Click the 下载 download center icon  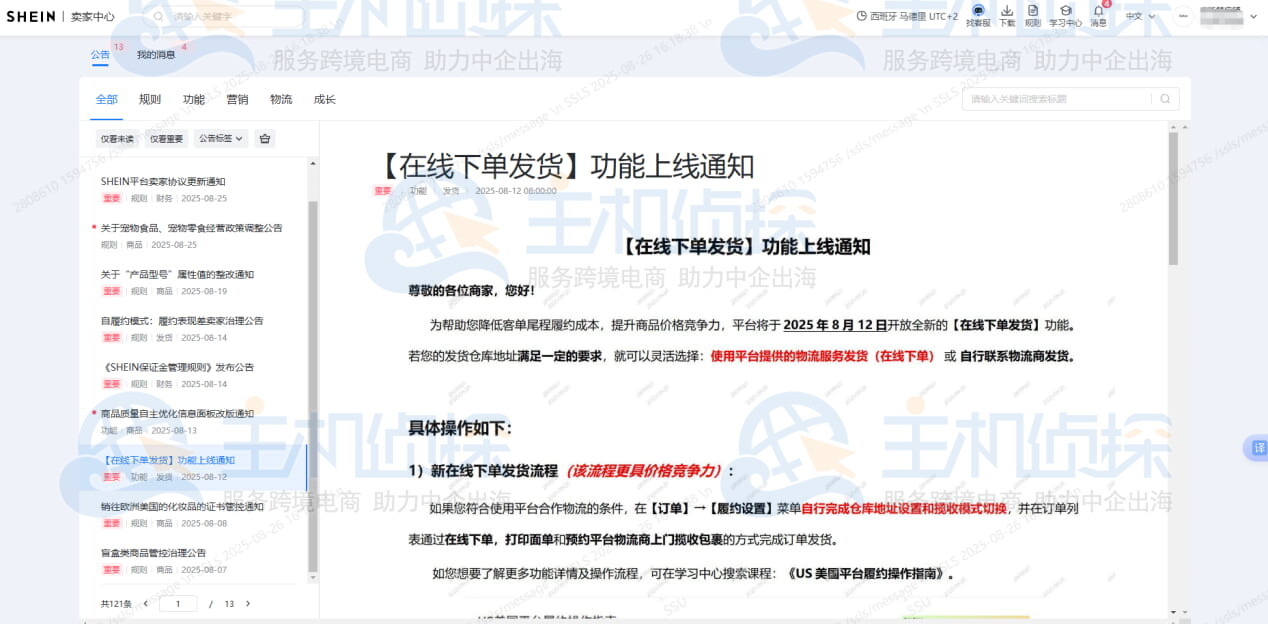(1007, 15)
